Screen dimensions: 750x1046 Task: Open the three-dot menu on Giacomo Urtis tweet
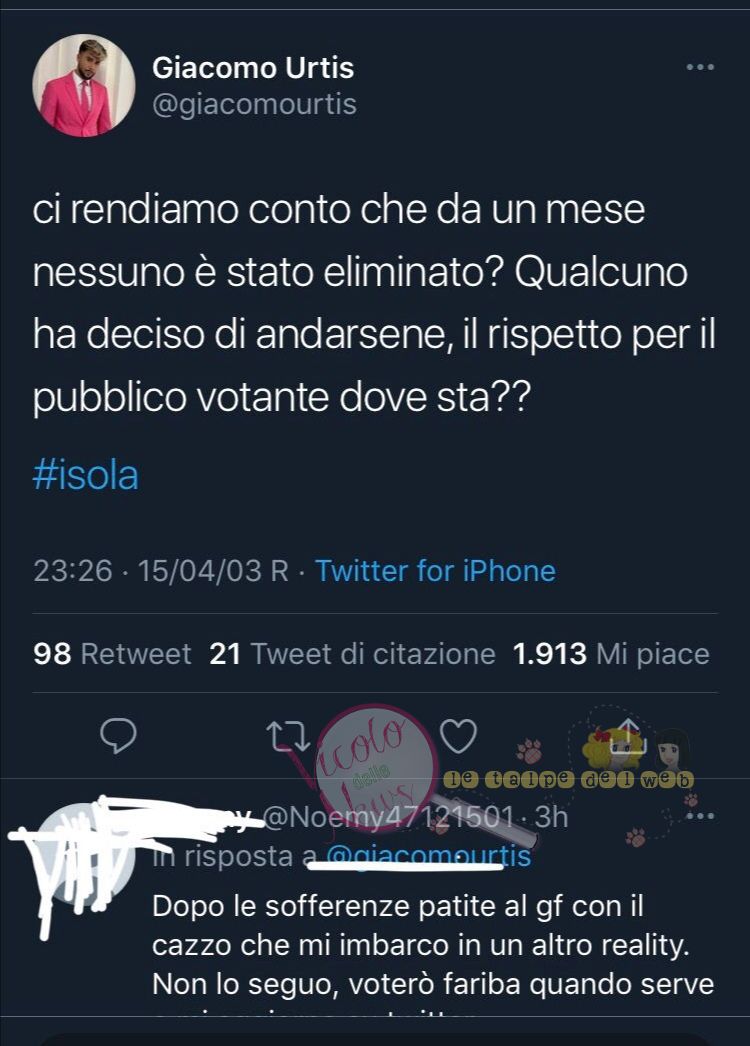tap(700, 67)
